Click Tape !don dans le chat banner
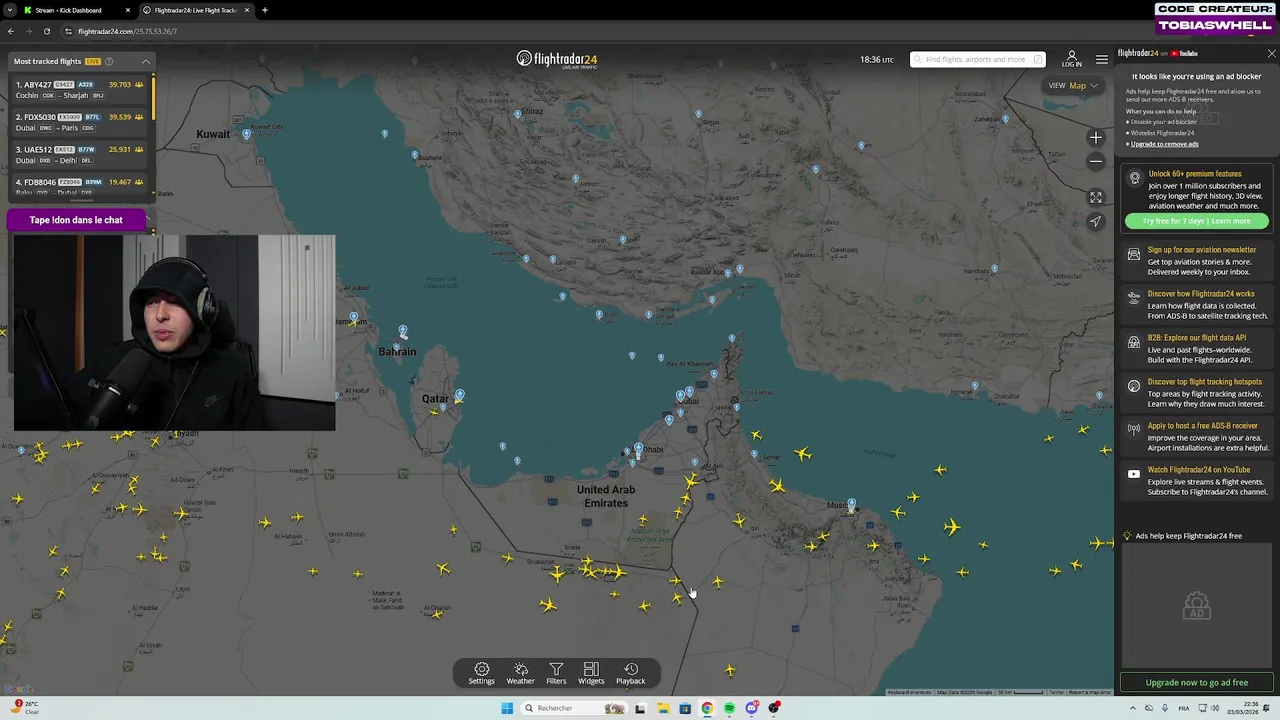 pos(76,220)
